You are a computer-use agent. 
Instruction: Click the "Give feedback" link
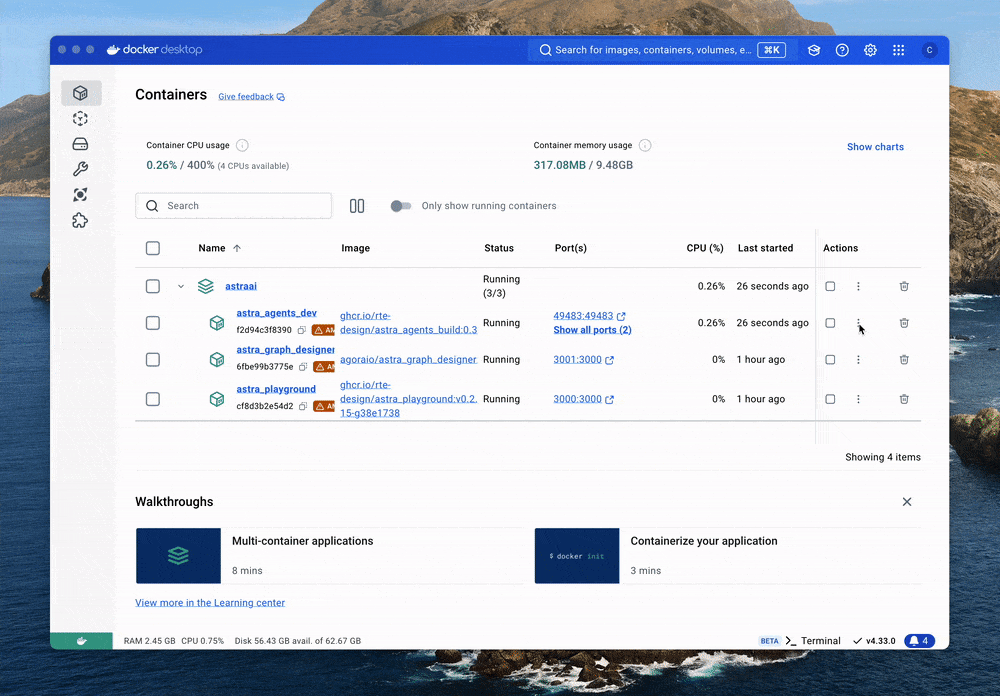coord(251,97)
